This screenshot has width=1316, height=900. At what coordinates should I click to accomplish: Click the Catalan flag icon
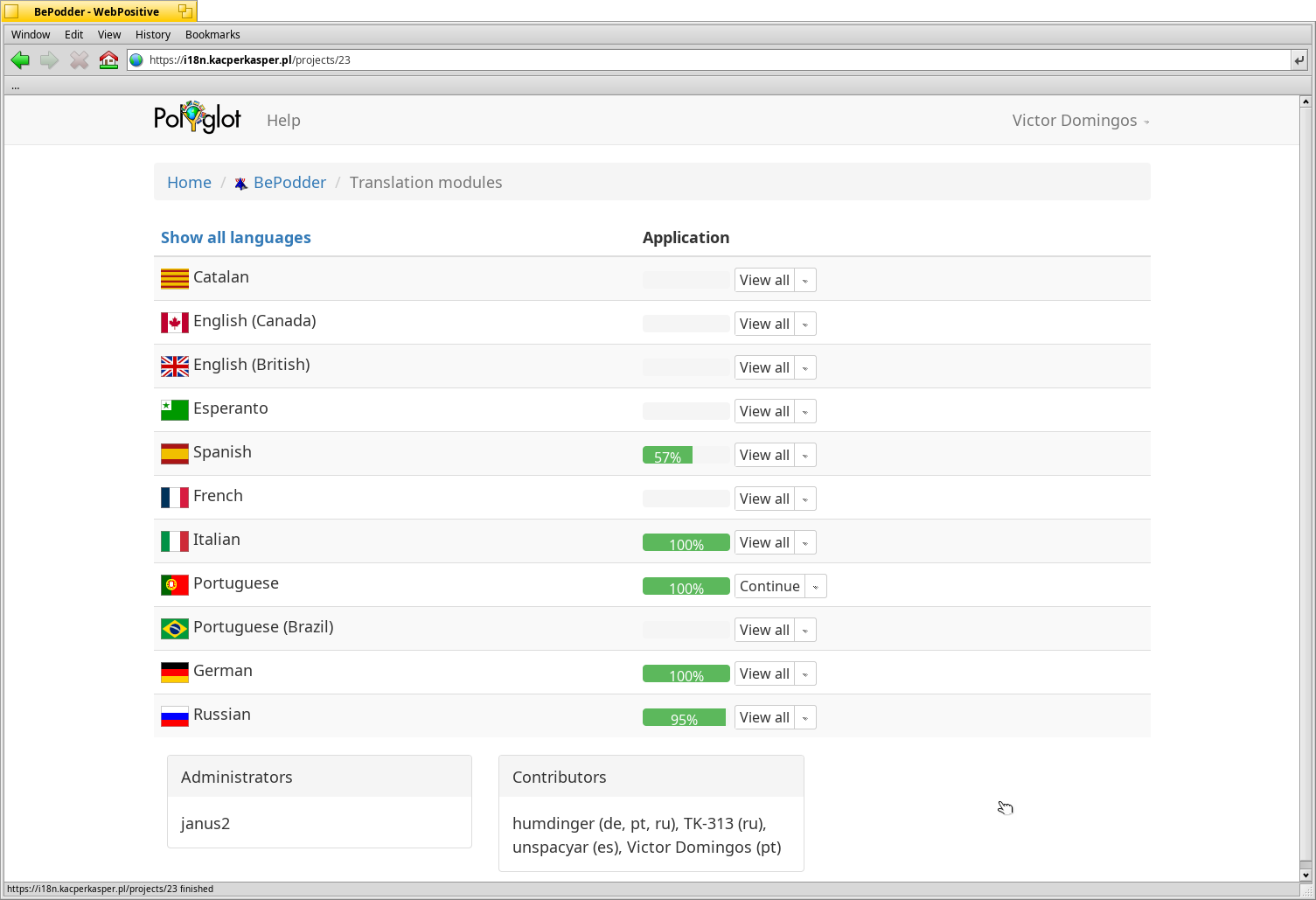175,279
